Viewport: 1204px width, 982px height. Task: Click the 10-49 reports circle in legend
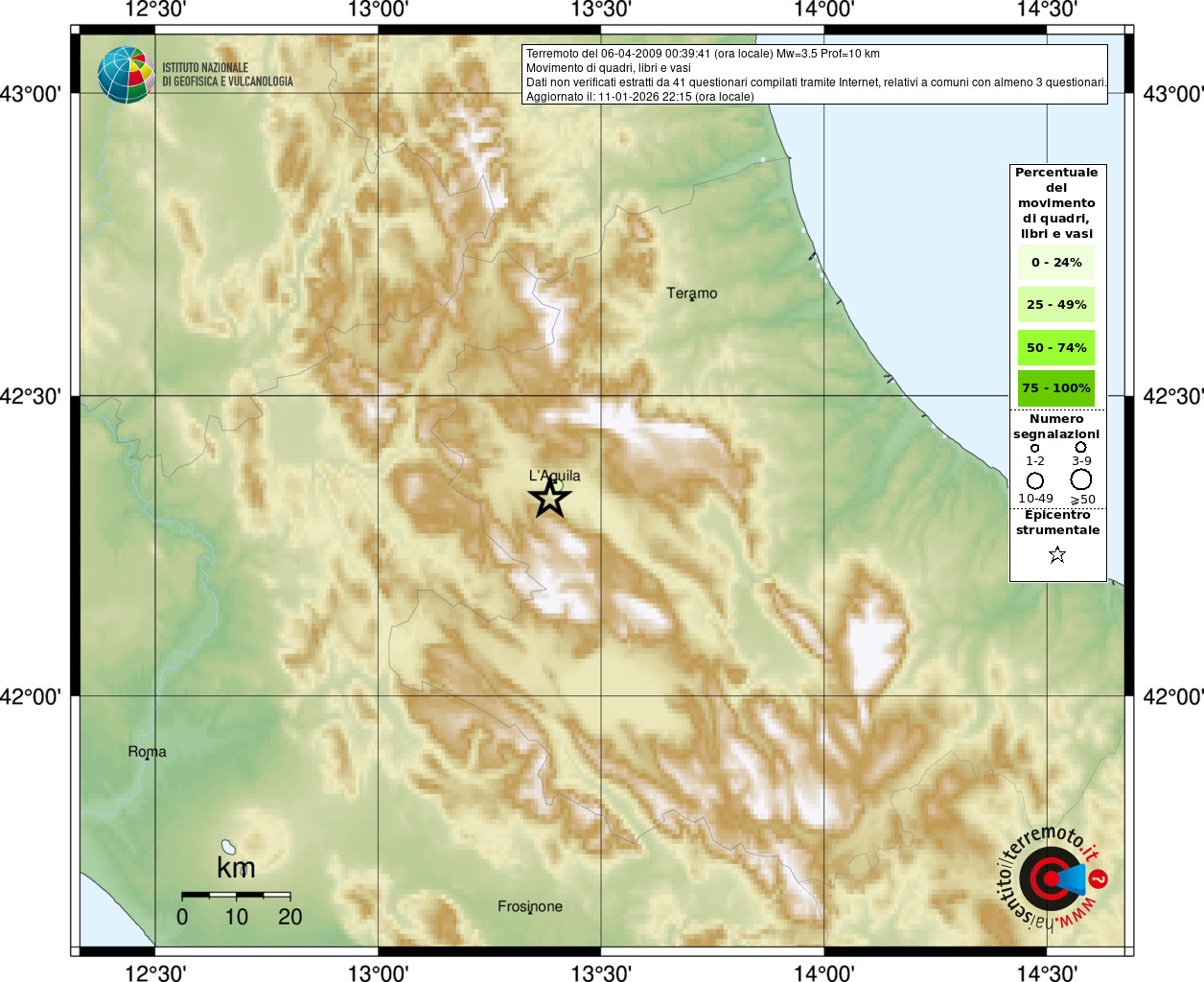[1035, 480]
